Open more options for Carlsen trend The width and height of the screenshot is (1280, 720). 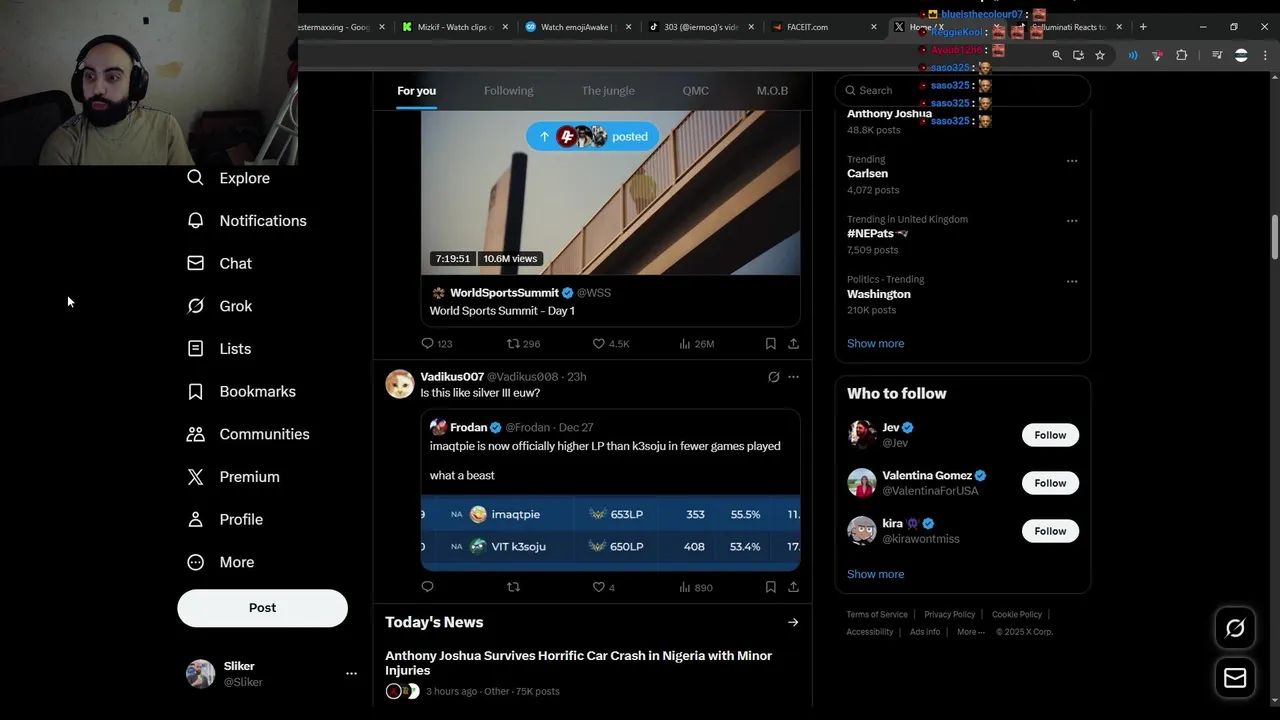(x=1072, y=161)
